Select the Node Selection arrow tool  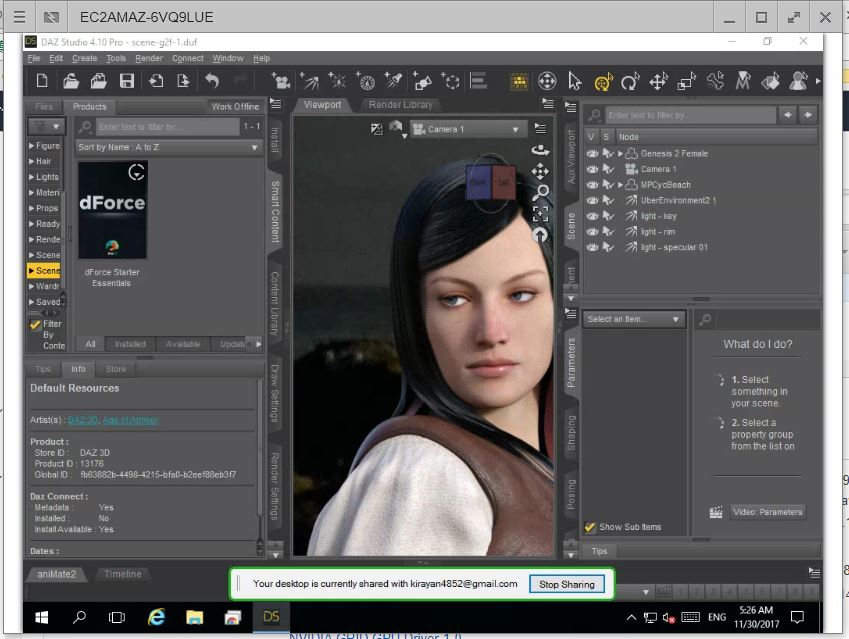574,81
